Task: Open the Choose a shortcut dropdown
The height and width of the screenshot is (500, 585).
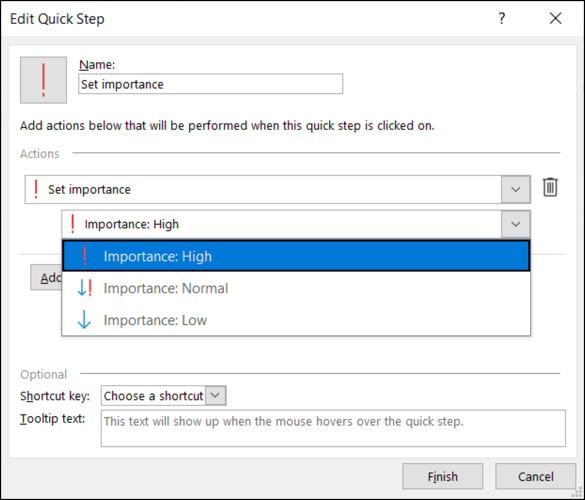Action: [x=215, y=396]
